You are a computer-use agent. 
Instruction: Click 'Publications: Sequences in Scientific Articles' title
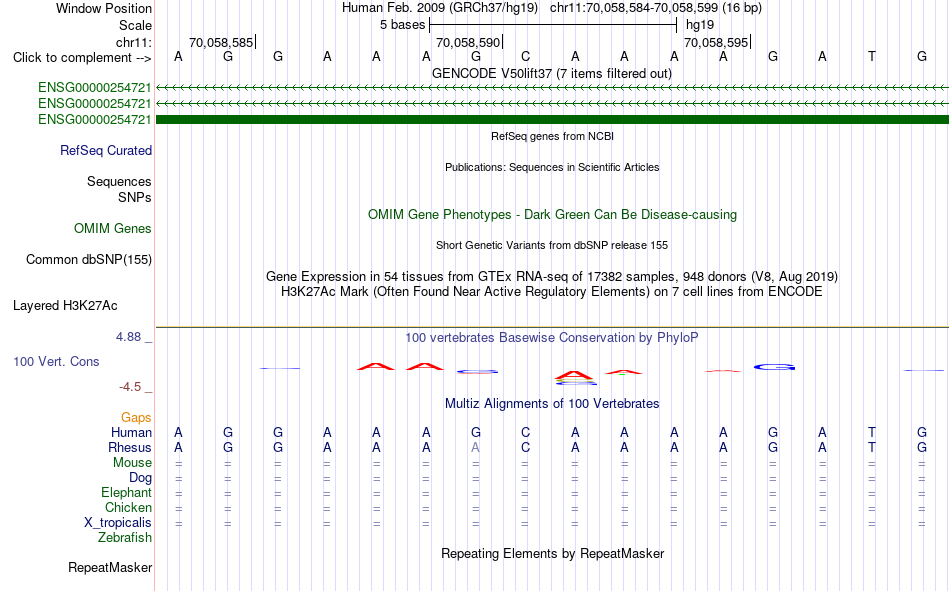click(x=552, y=167)
